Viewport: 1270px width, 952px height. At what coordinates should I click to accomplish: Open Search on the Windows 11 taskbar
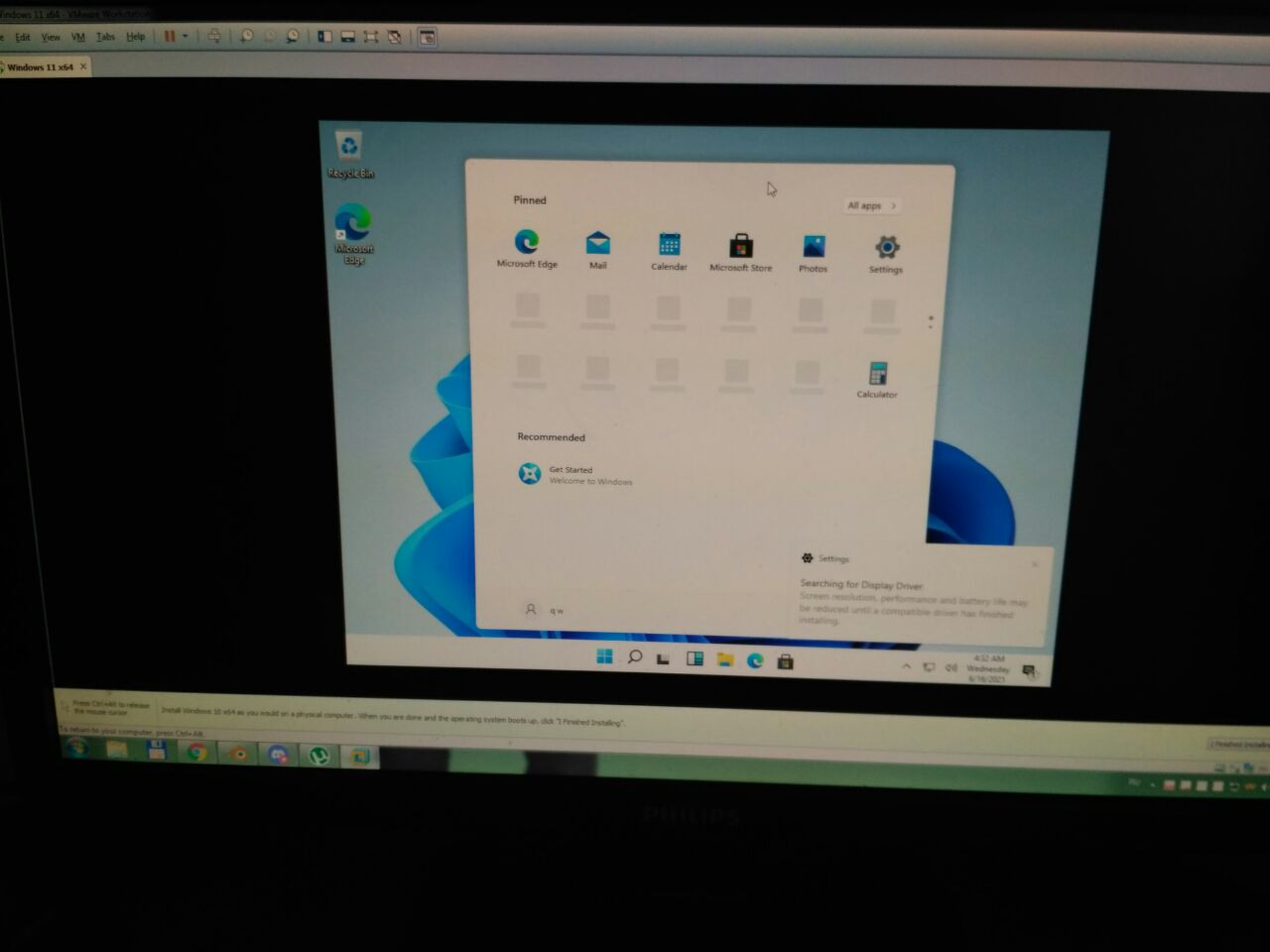[x=635, y=657]
